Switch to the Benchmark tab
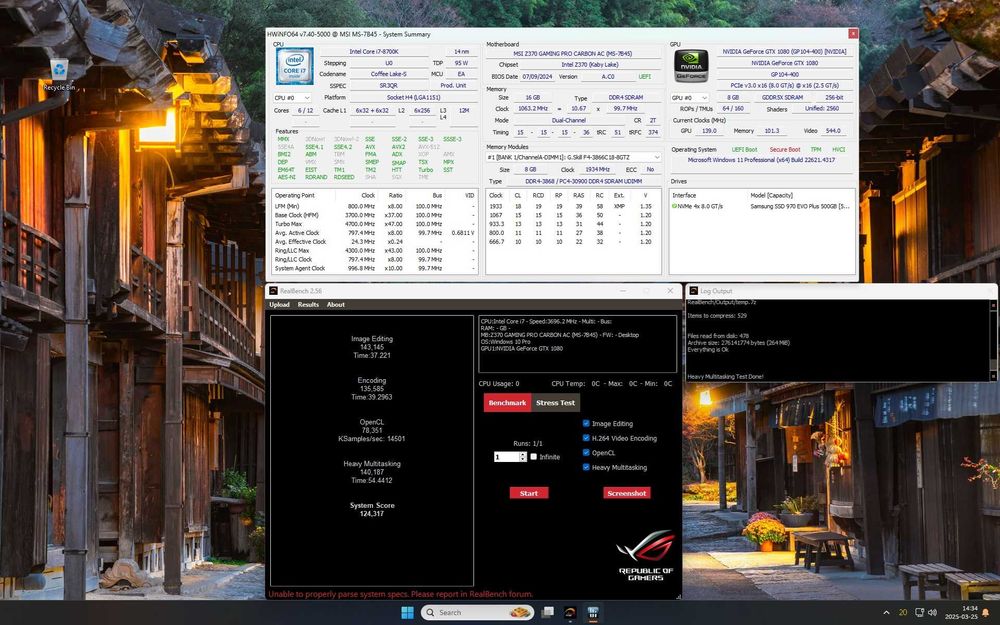Viewport: 1000px width, 625px height. pos(508,402)
